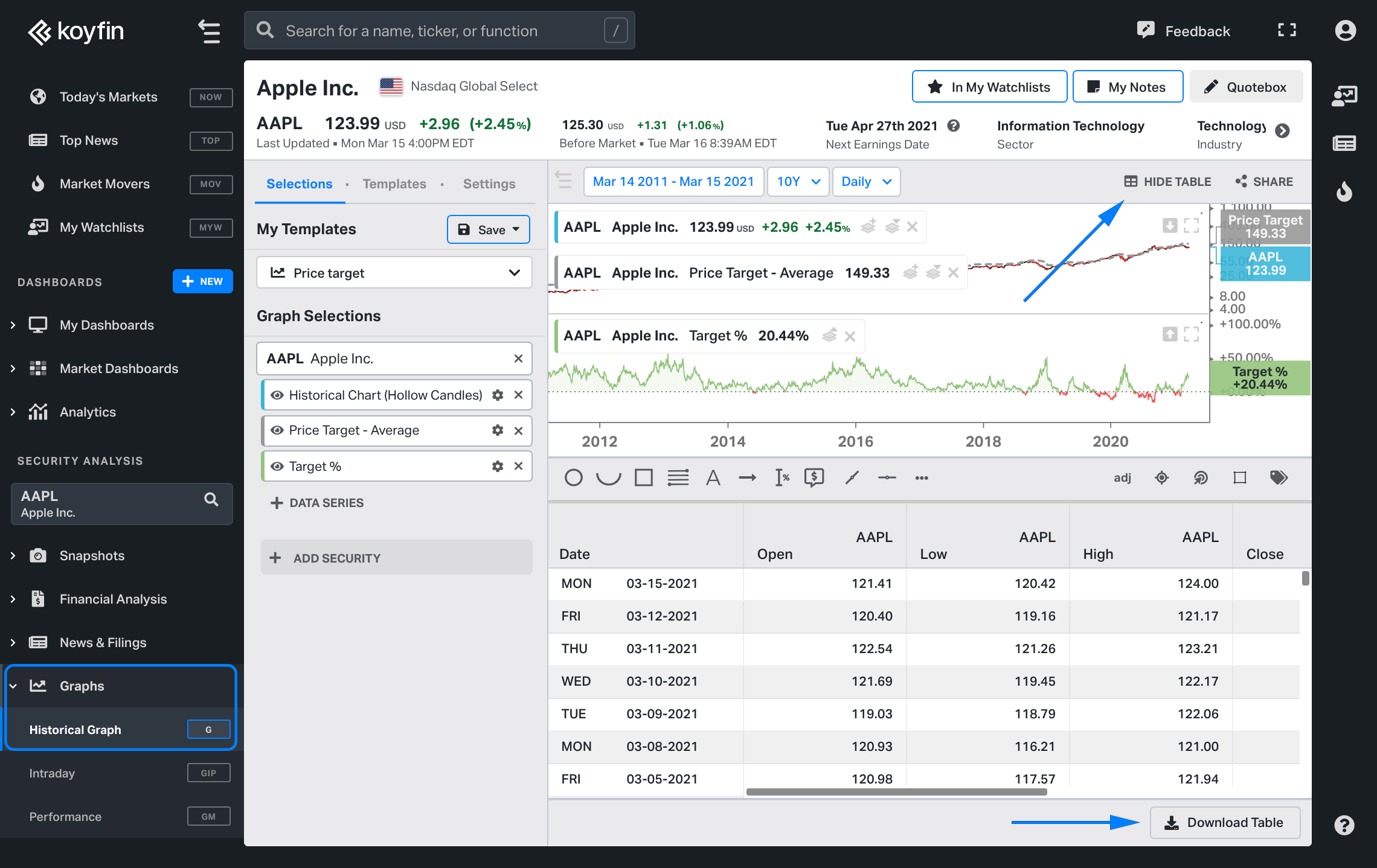Toggle visibility of Price Target - Average series
Image resolution: width=1377 pixels, height=868 pixels.
click(277, 430)
